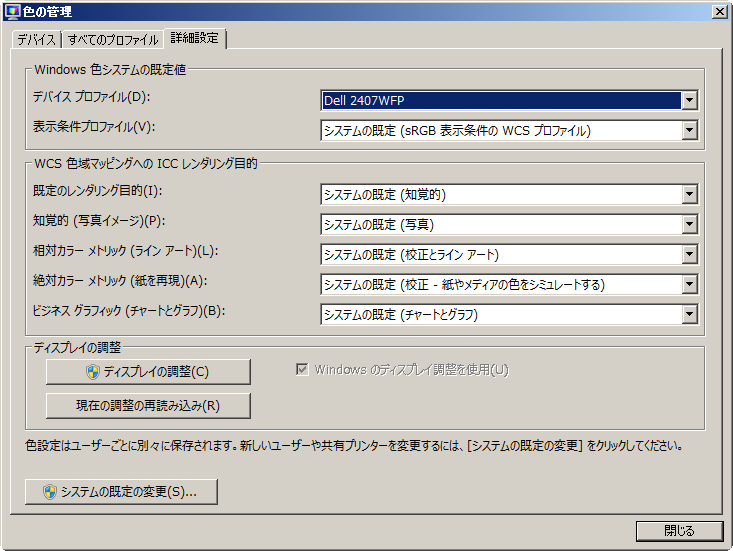The height and width of the screenshot is (551, 733).
Task: Click the Color Management title bar icon
Action: coord(12,11)
